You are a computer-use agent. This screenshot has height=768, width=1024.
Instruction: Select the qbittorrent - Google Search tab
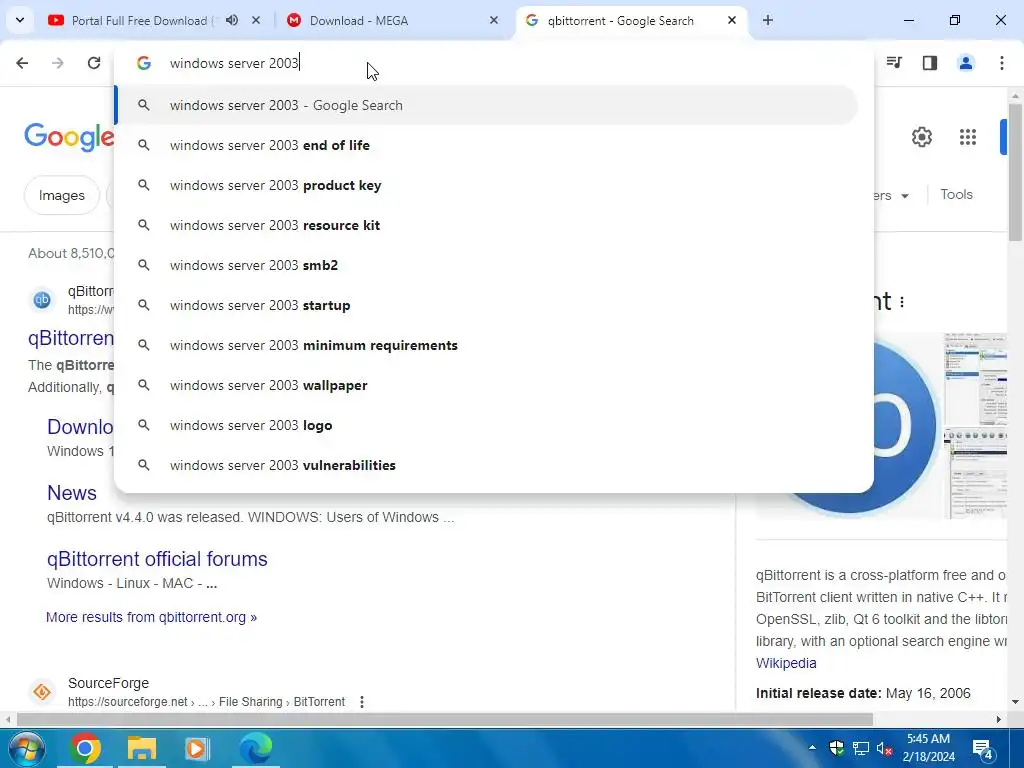620,20
